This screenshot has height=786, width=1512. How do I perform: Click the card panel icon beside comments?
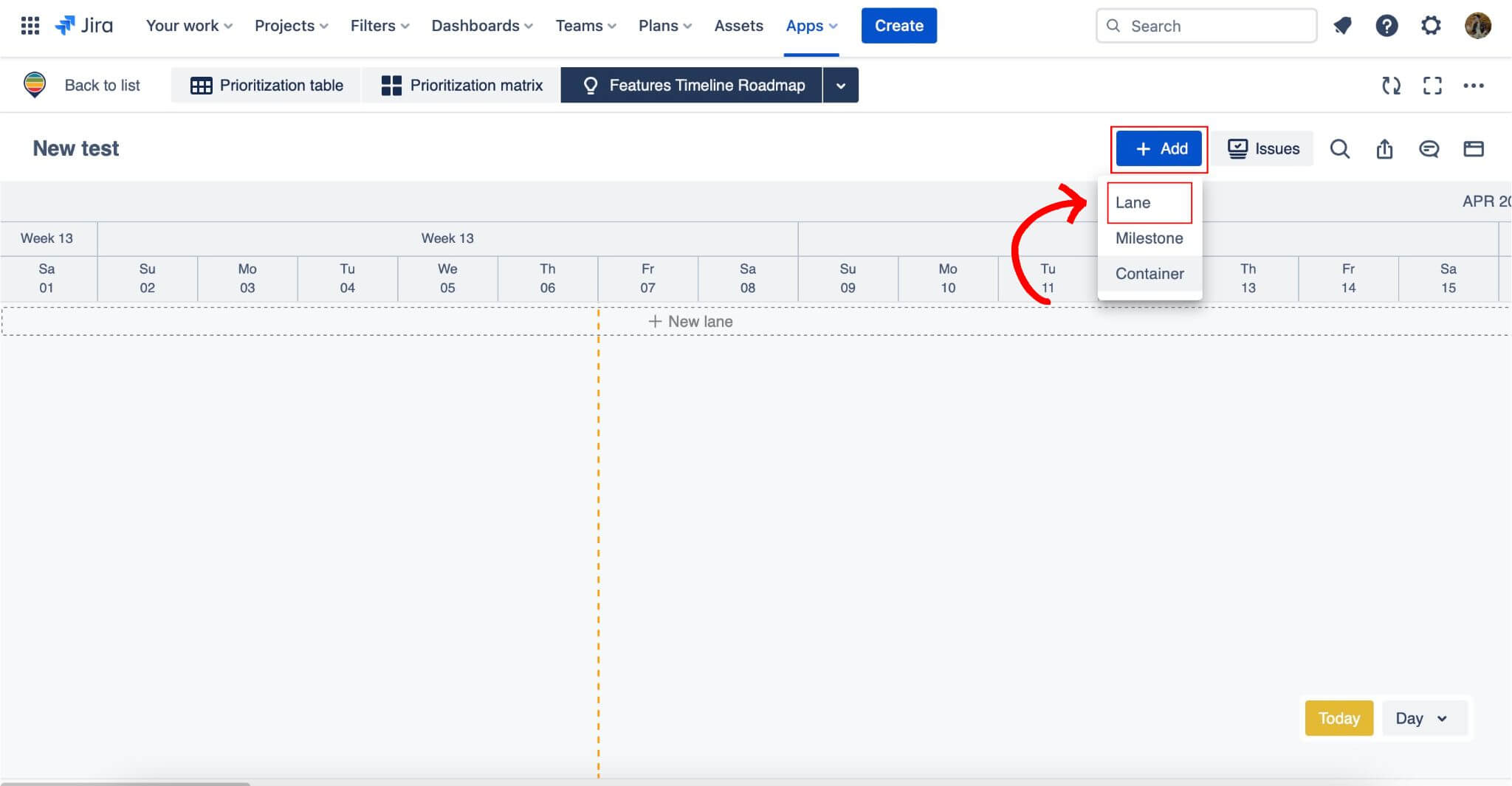click(x=1474, y=149)
